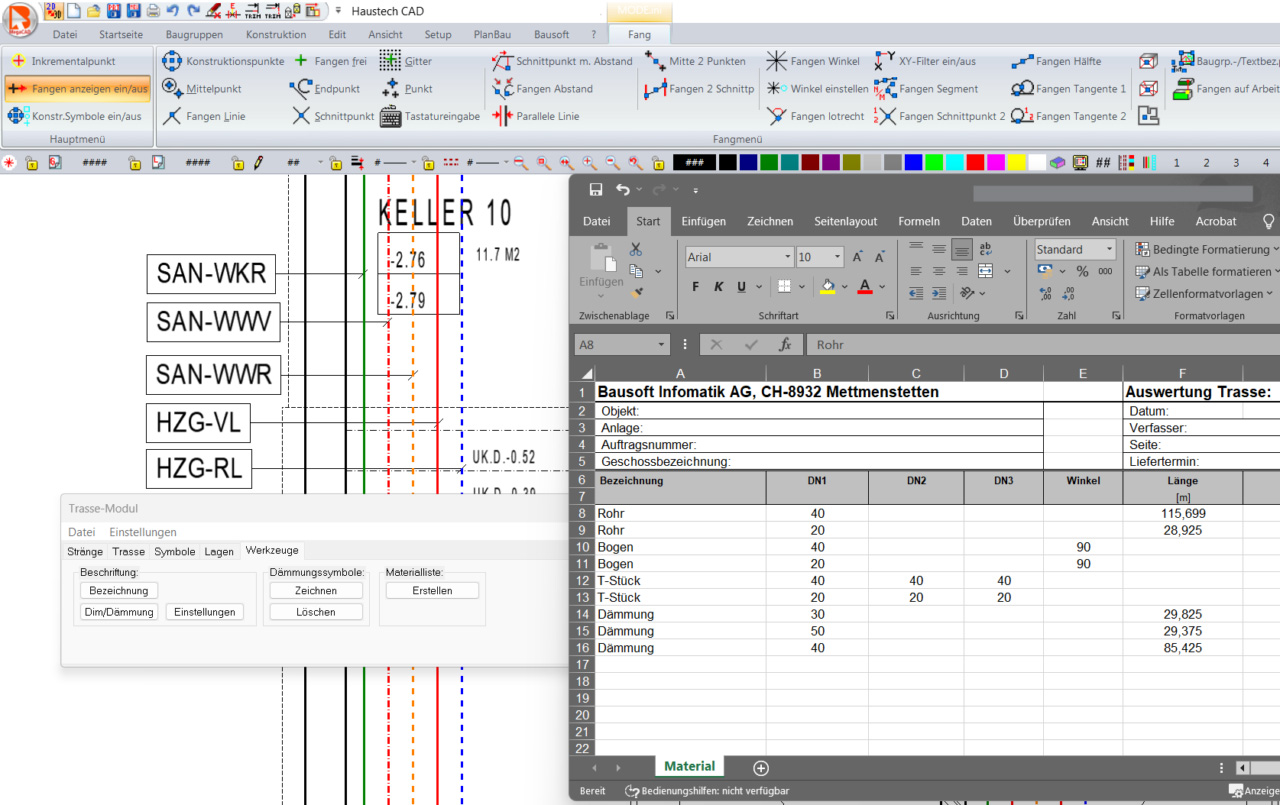Expand the Standard number format dropdown
The width and height of the screenshot is (1280, 805).
(1108, 250)
